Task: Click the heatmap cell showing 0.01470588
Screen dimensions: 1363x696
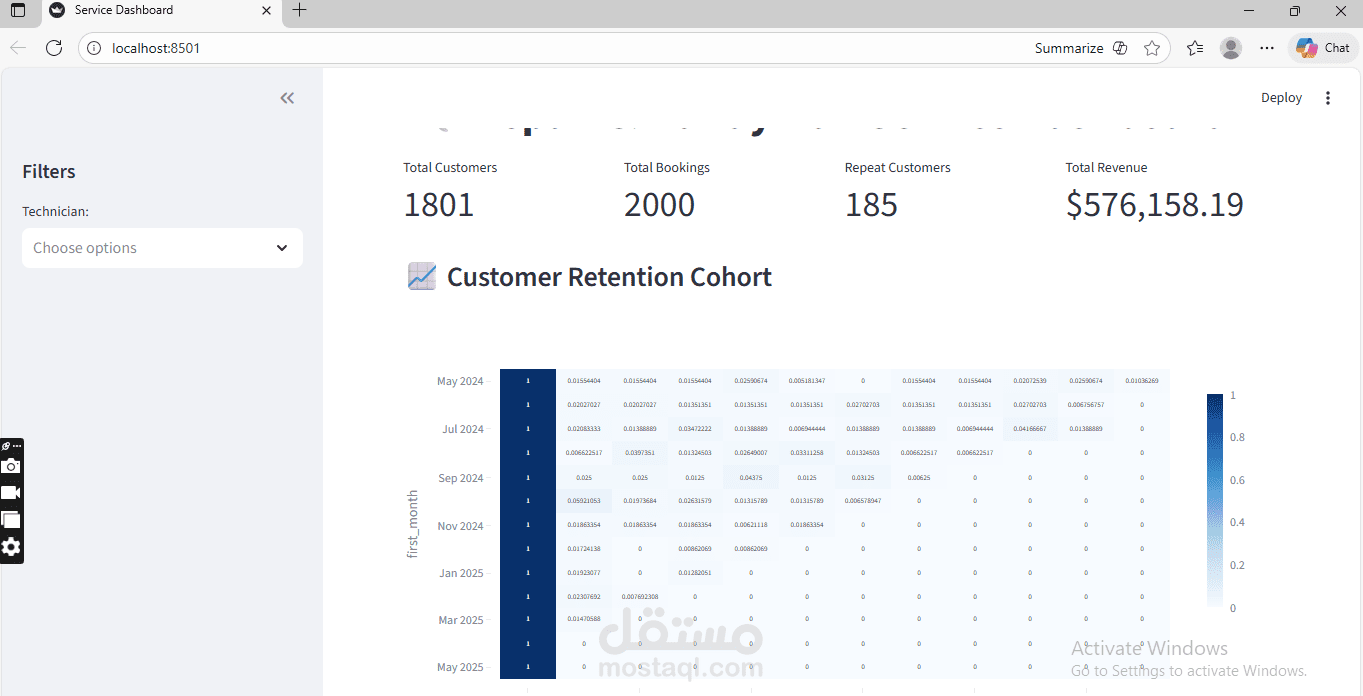Action: [x=583, y=620]
